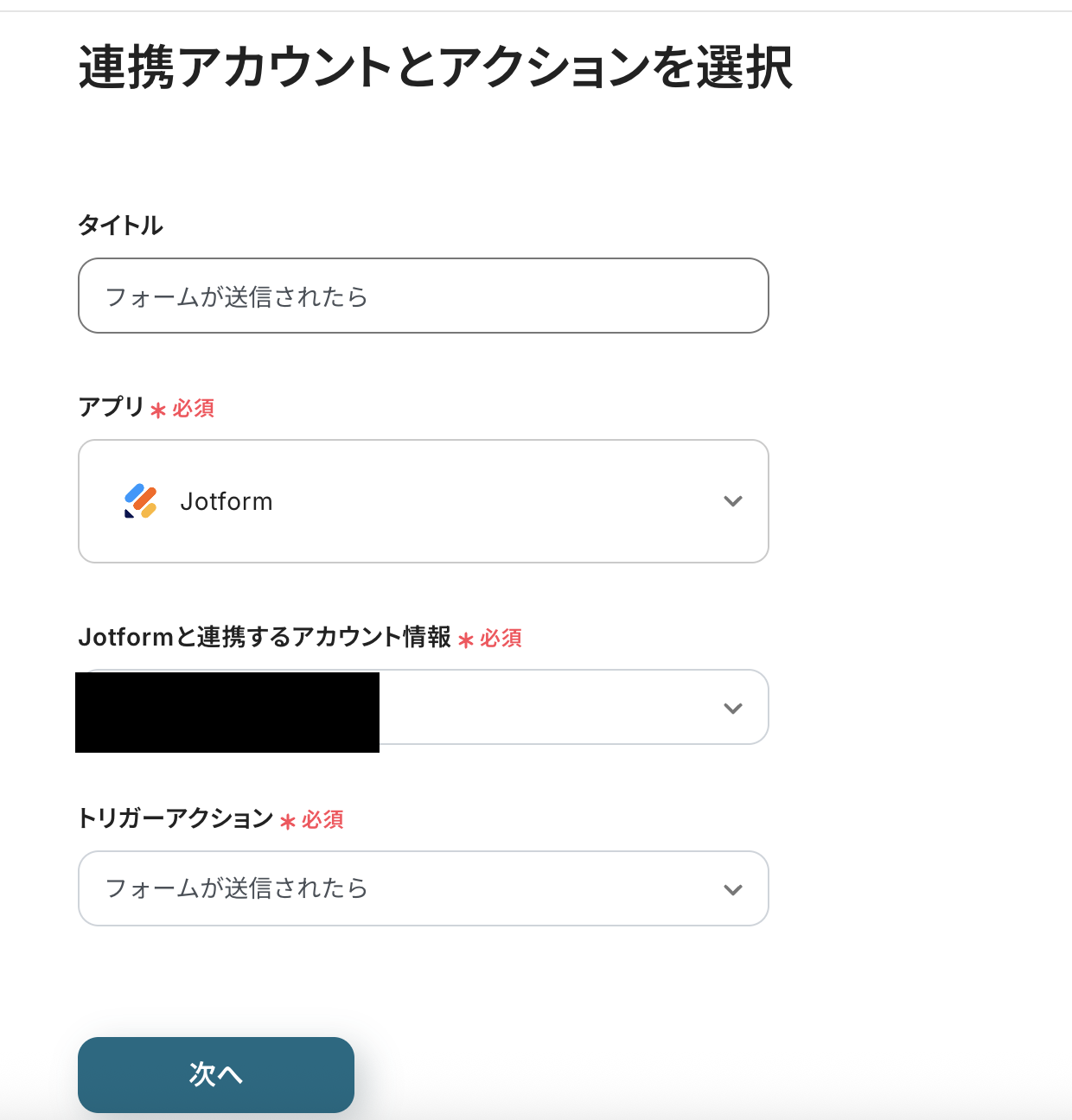
Task: Click the トリガーアクション field label
Action: pos(175,818)
